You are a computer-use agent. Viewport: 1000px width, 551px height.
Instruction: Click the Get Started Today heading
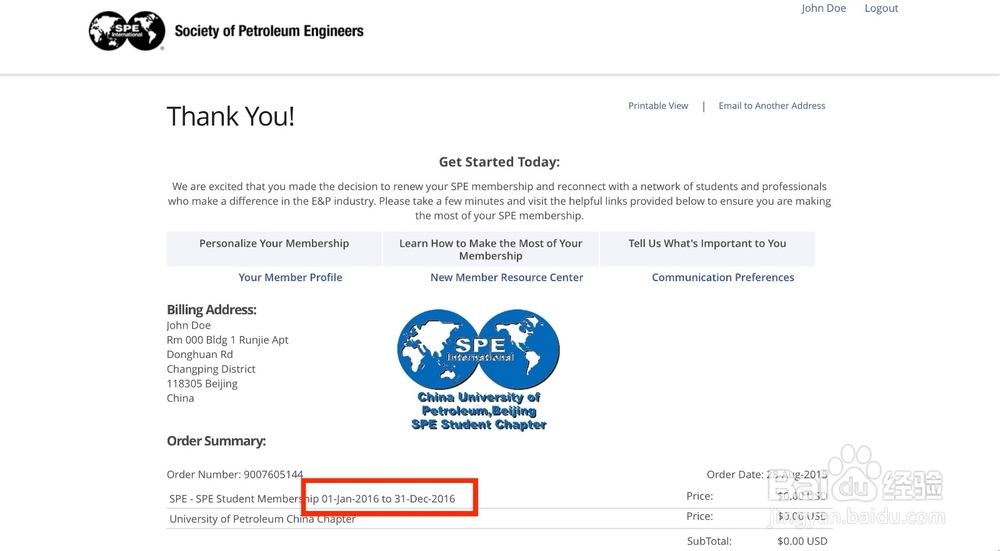(x=499, y=162)
